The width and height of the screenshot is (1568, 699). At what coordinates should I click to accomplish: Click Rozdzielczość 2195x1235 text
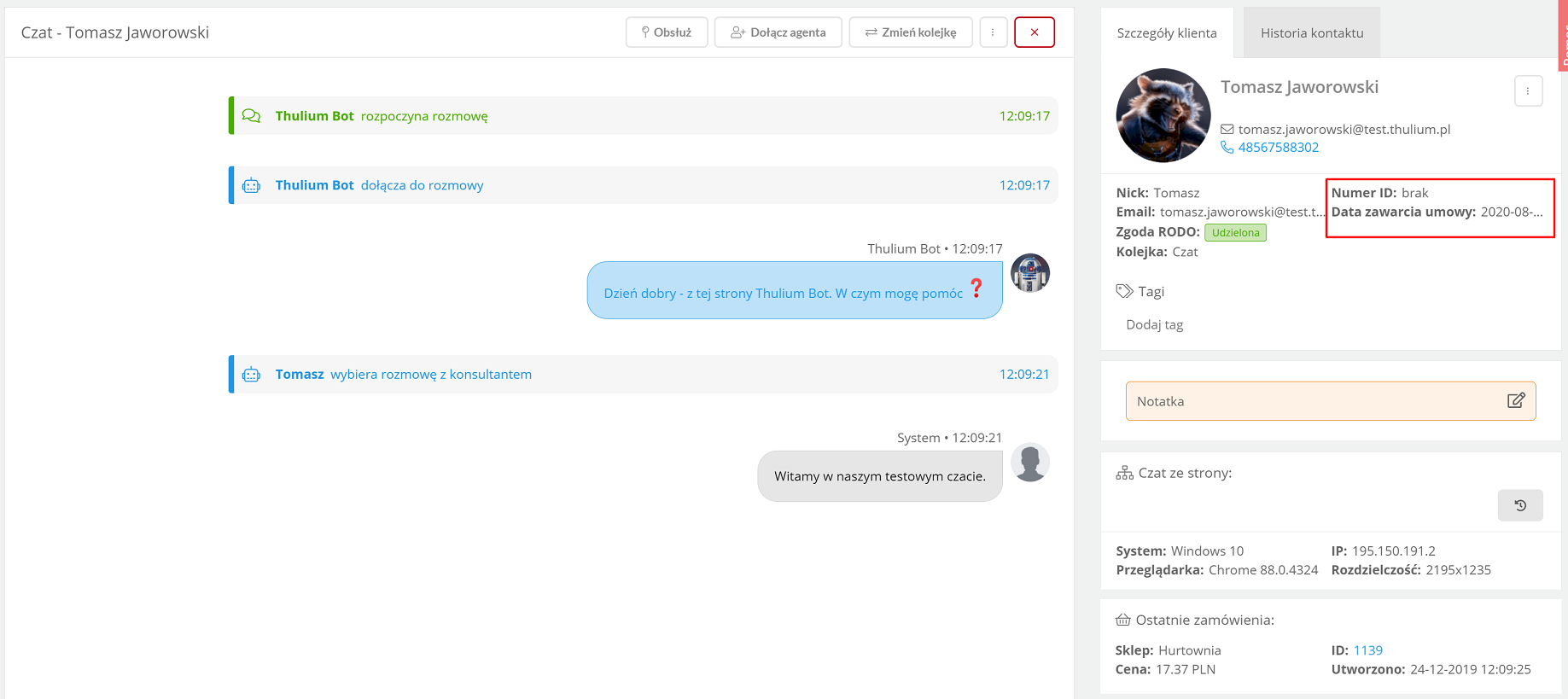click(1411, 570)
